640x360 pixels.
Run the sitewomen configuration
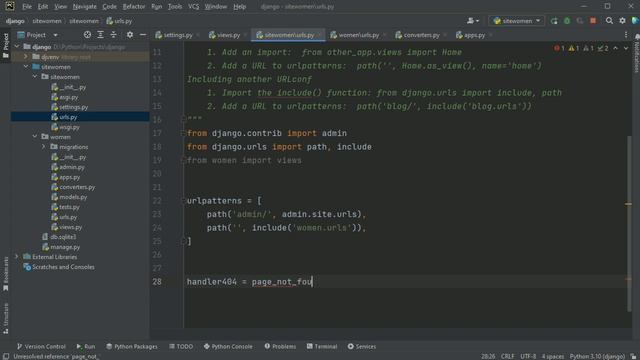point(554,21)
